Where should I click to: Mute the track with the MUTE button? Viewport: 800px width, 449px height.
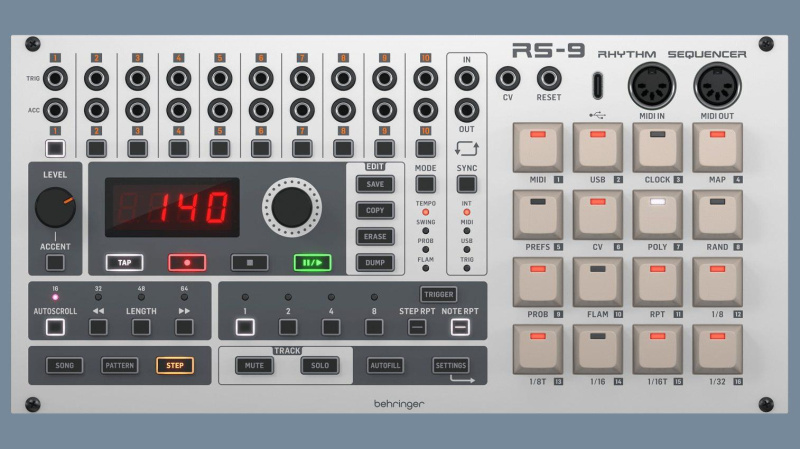(254, 365)
